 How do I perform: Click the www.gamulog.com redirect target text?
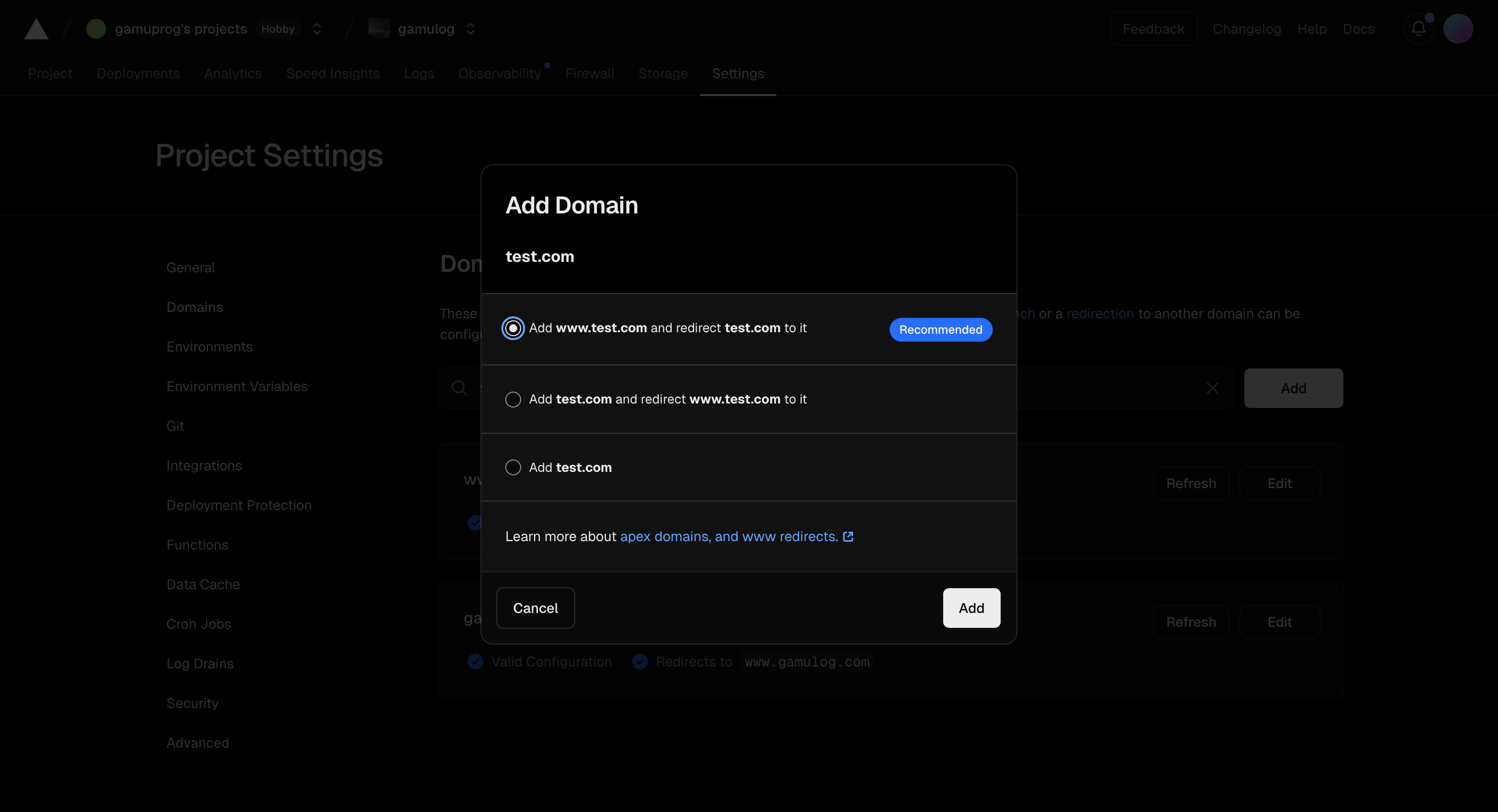click(806, 662)
